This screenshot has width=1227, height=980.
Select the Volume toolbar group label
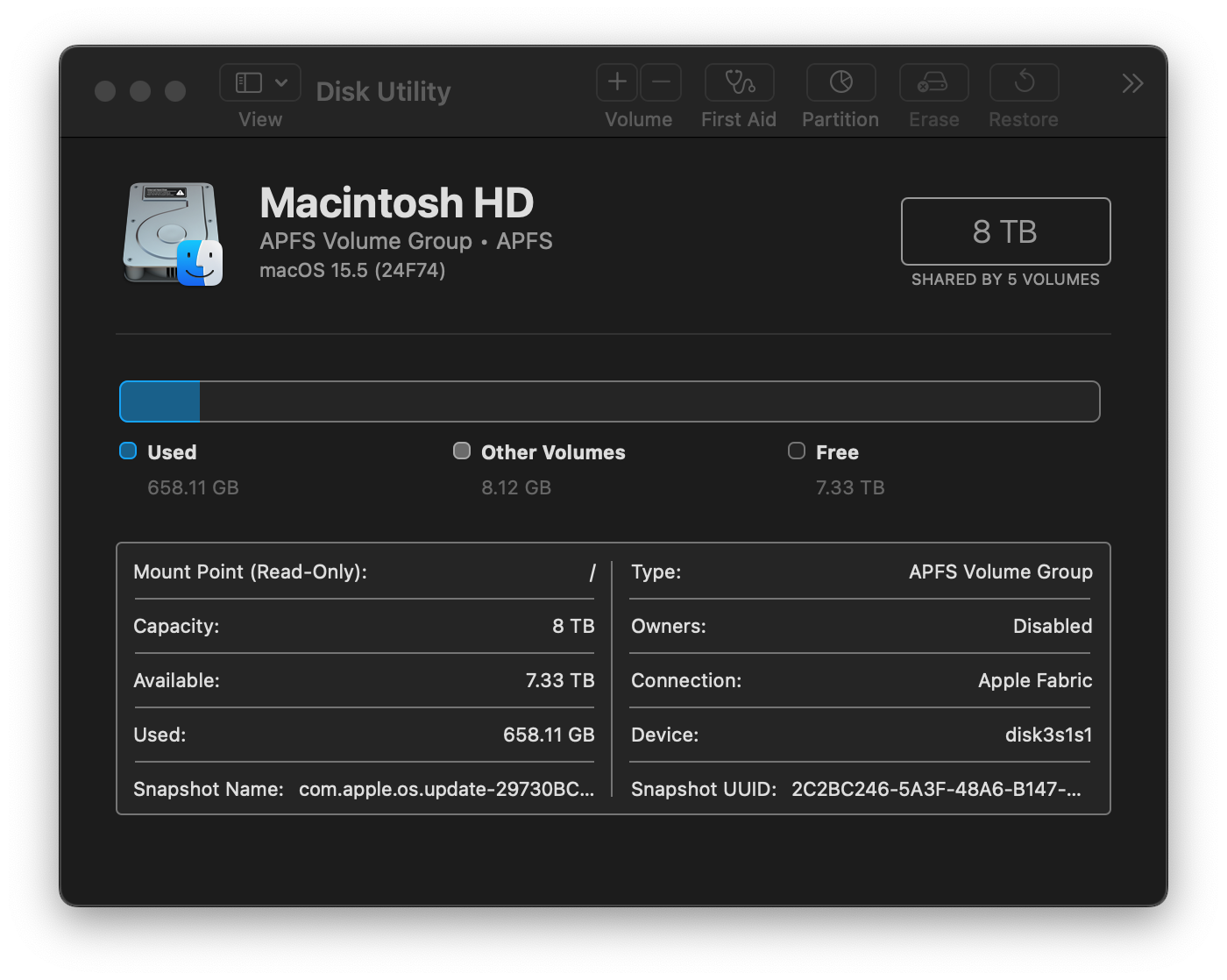point(638,119)
